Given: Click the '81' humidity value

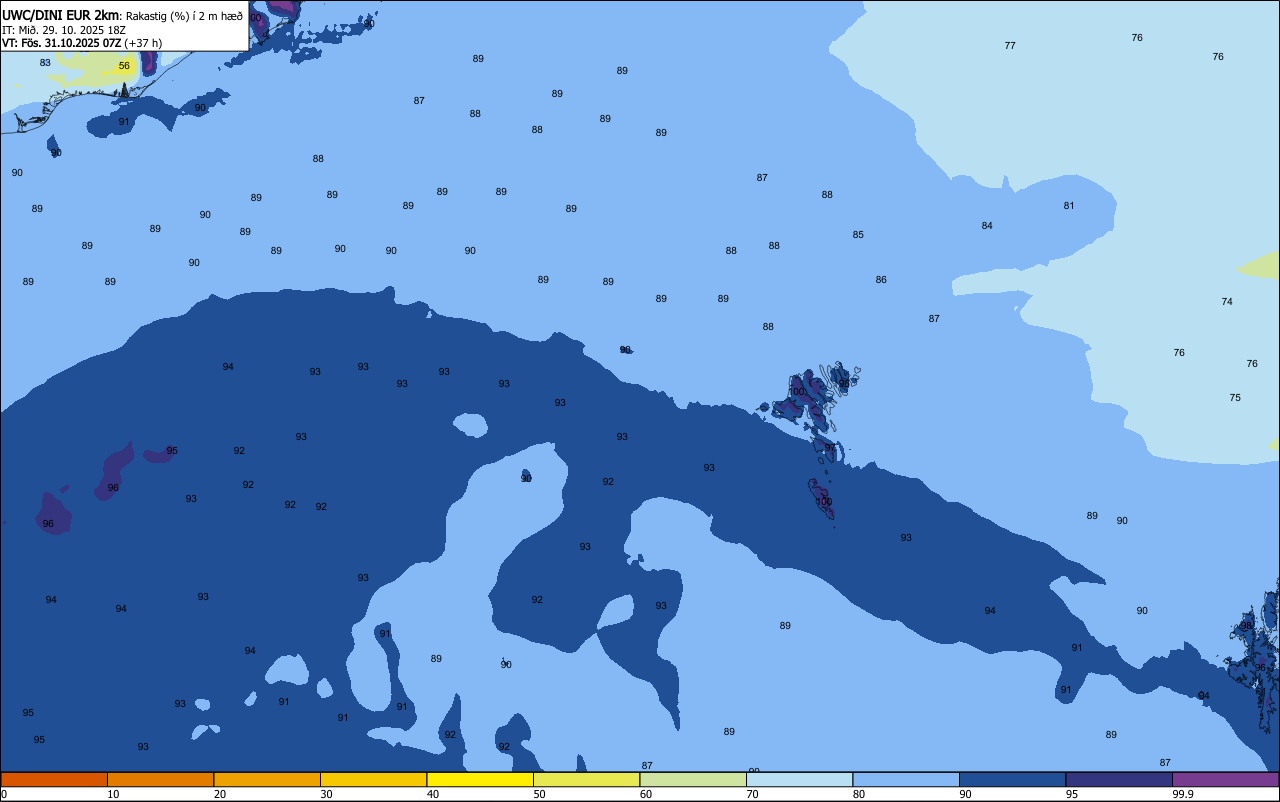Looking at the screenshot, I should click(1069, 206).
